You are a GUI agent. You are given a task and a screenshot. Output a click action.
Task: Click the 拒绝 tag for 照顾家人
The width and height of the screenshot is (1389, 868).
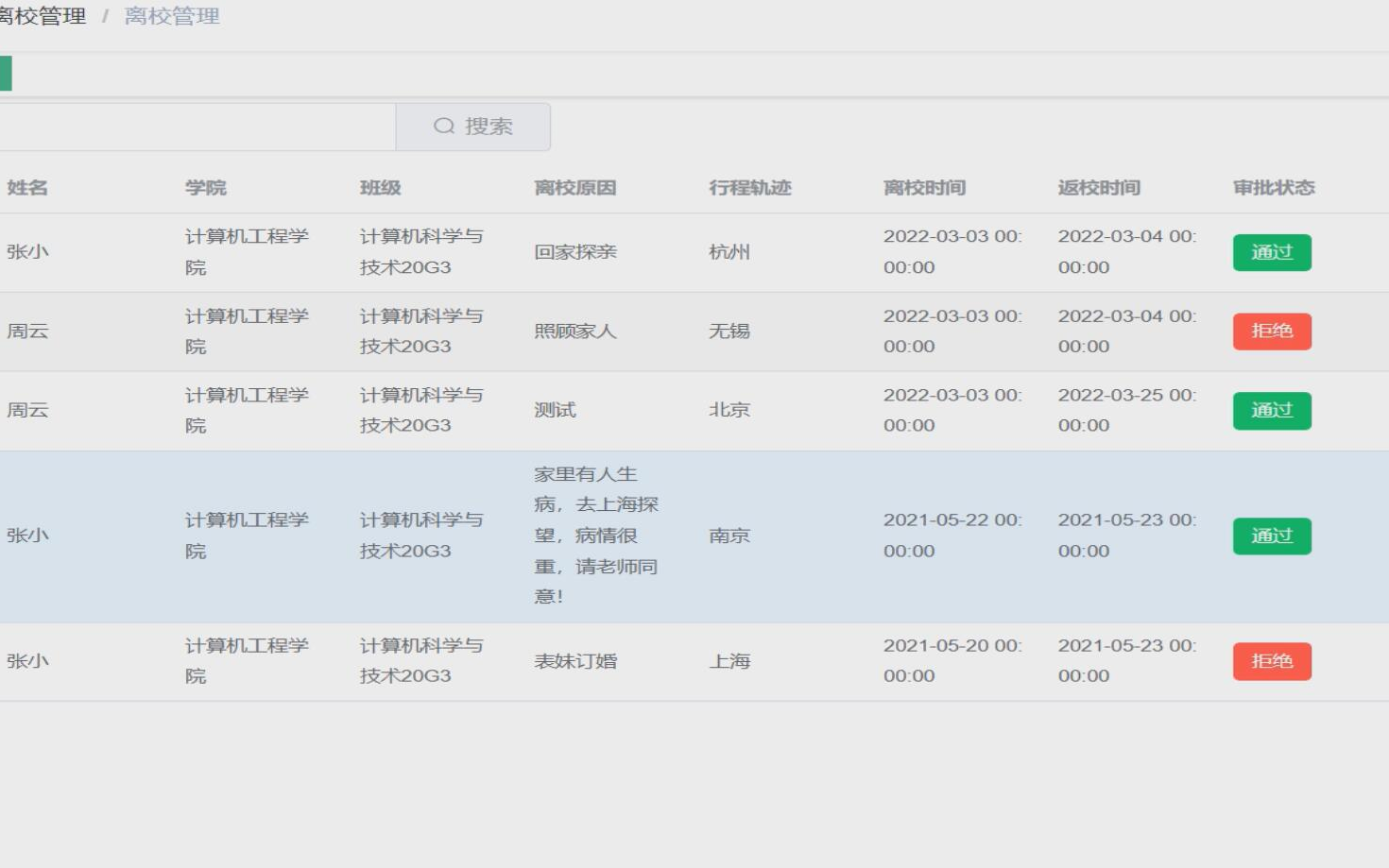(x=1272, y=332)
